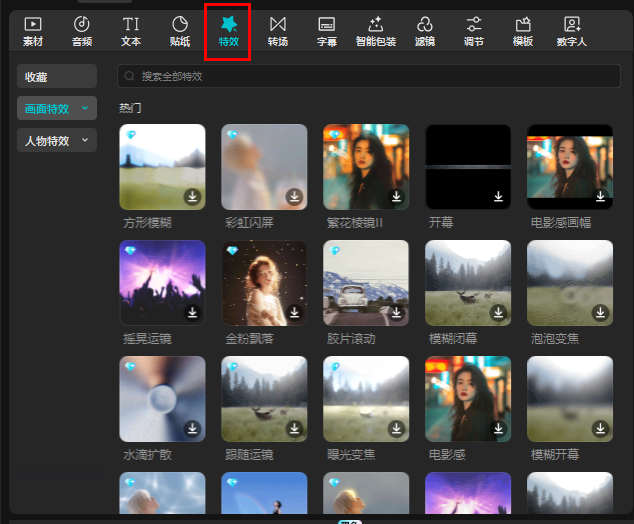Open the 数字人 digital human tab
This screenshot has height=524, width=634.
click(x=572, y=32)
